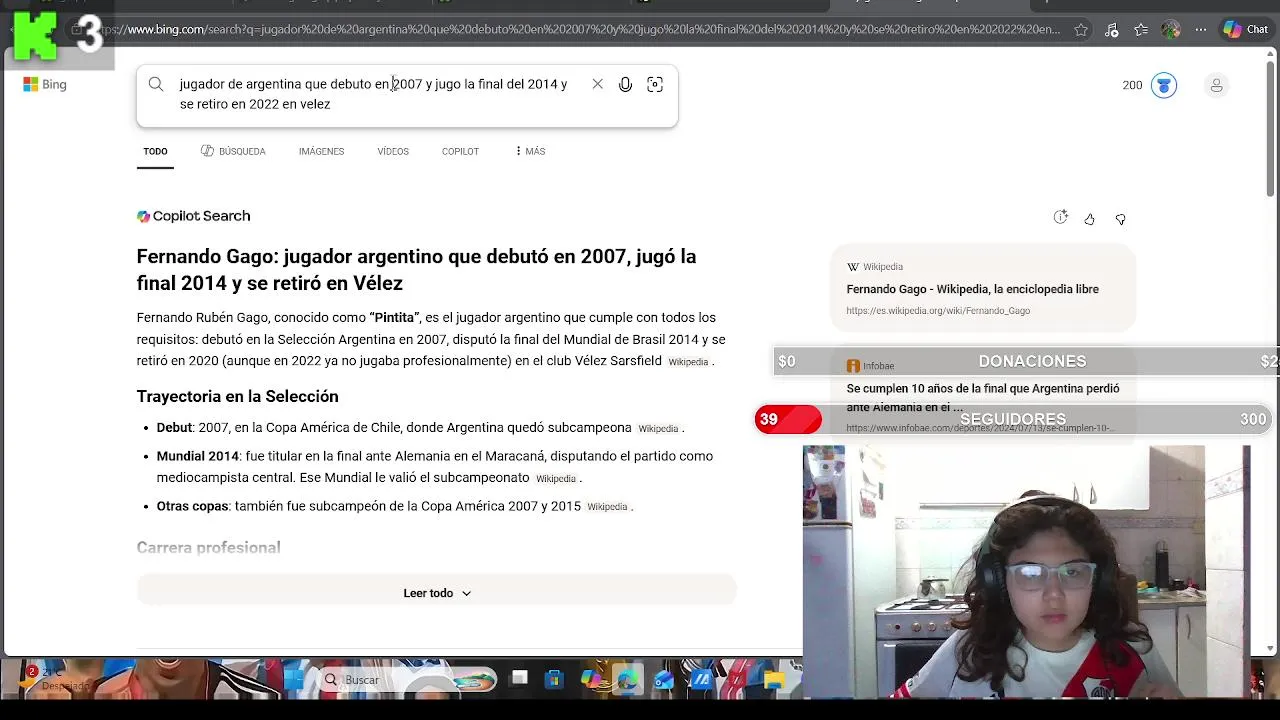Click the Bing logo

coord(45,85)
